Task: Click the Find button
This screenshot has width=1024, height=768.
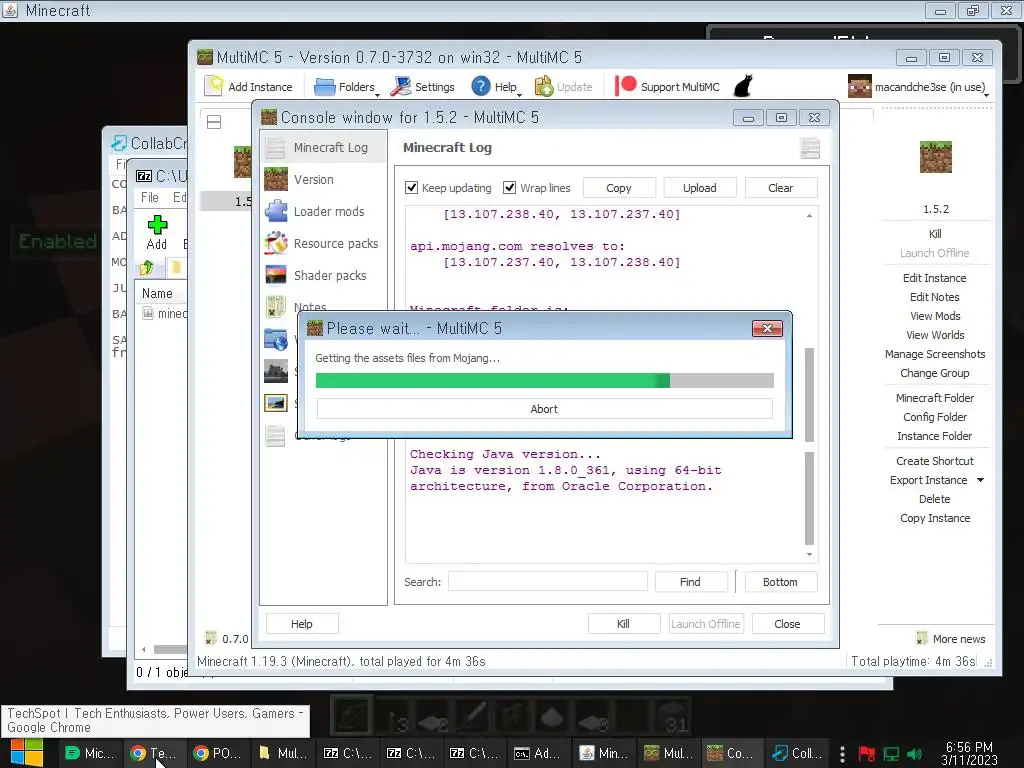Action: 690,582
